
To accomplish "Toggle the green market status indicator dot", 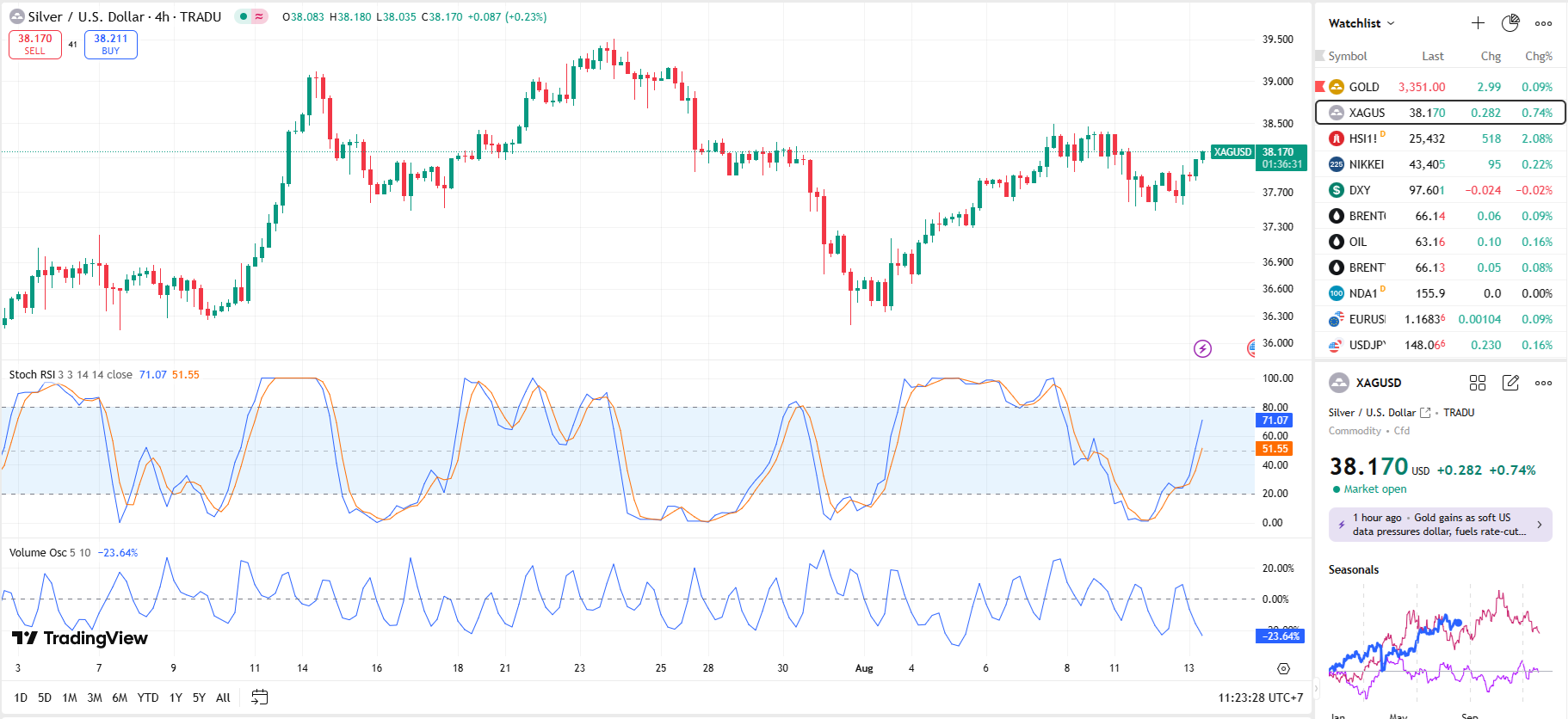I will (x=244, y=16).
